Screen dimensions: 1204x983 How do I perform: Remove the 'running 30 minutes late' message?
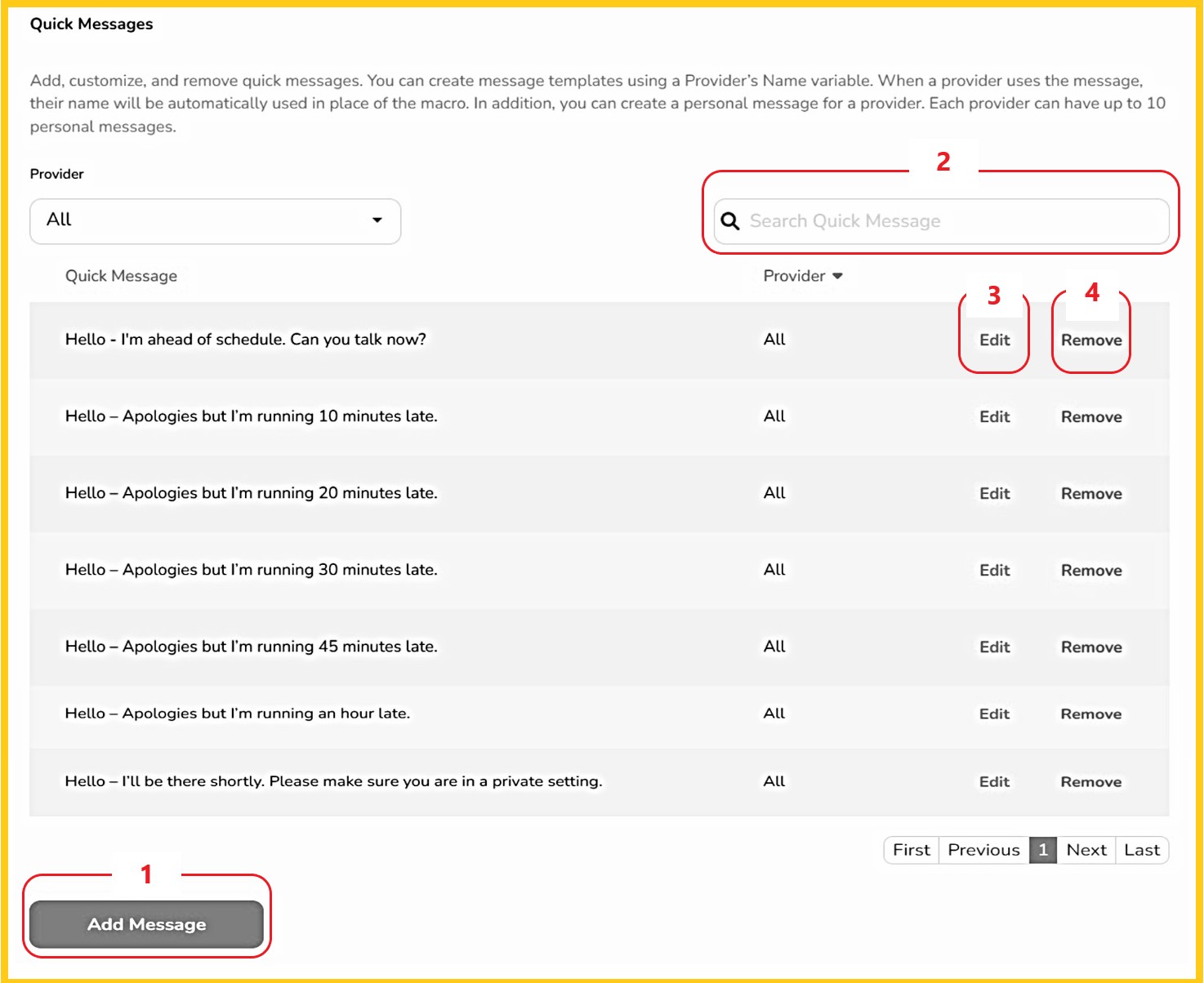[x=1090, y=570]
